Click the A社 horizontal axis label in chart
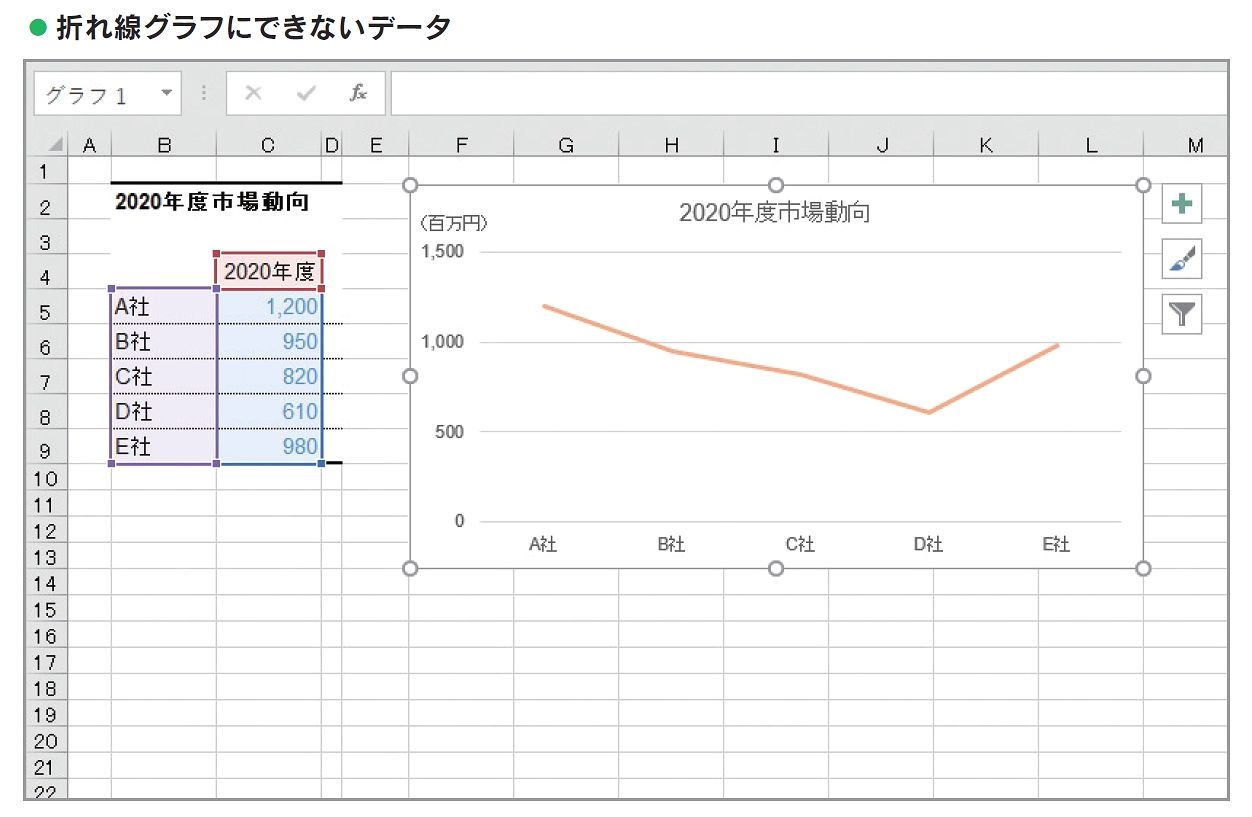This screenshot has height=817, width=1252. pos(542,545)
